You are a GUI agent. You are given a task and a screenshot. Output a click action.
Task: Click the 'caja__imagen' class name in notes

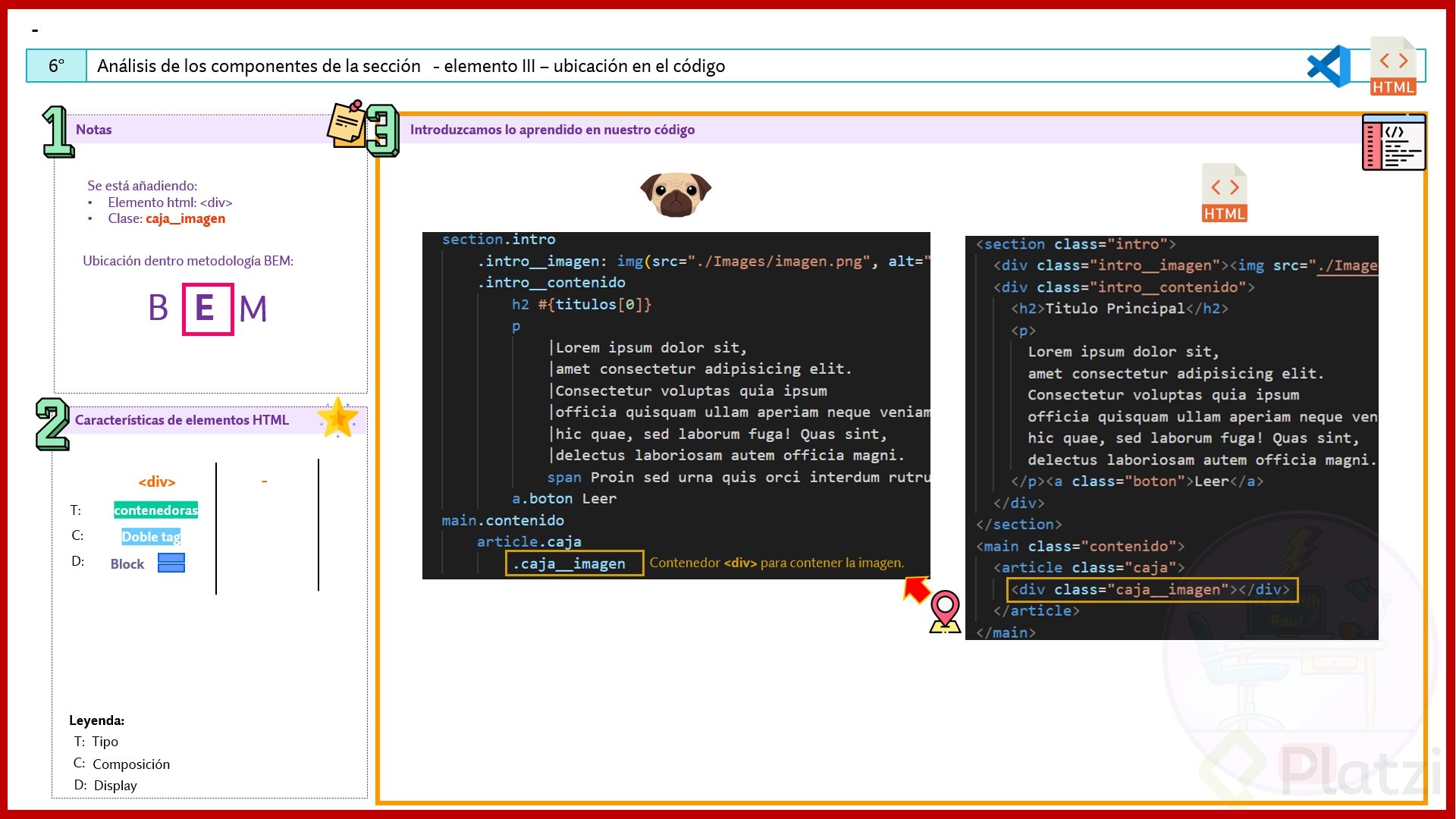pyautogui.click(x=185, y=218)
